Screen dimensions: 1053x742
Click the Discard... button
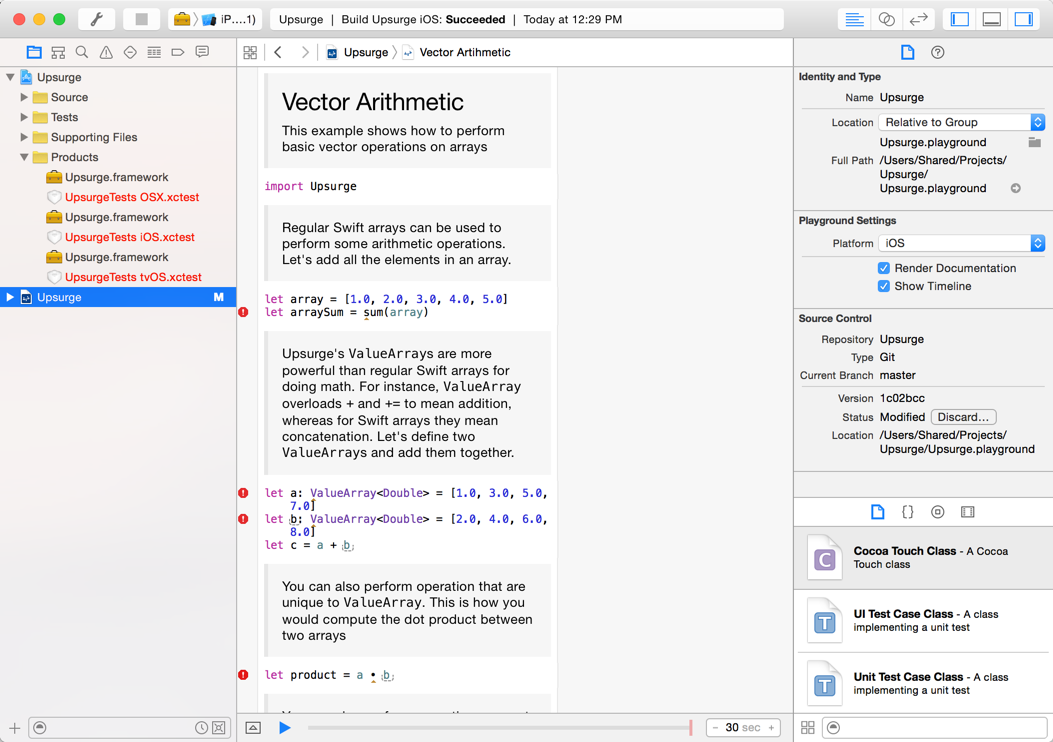[963, 417]
